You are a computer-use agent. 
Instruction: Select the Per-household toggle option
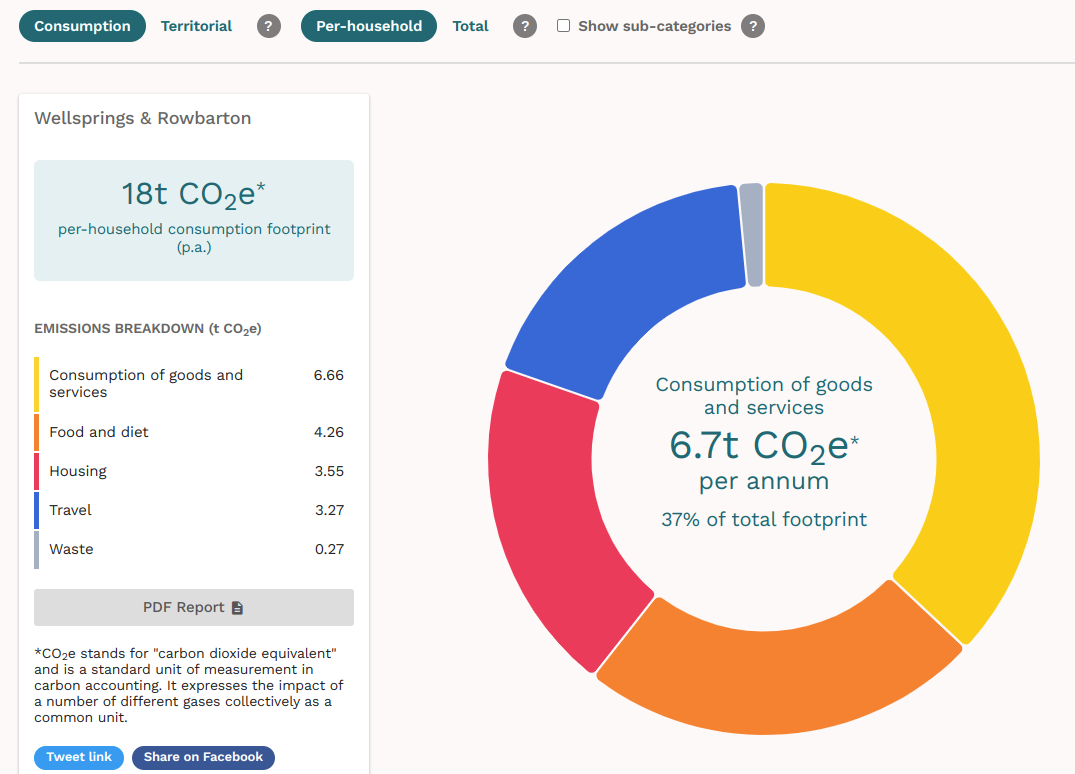(x=368, y=26)
